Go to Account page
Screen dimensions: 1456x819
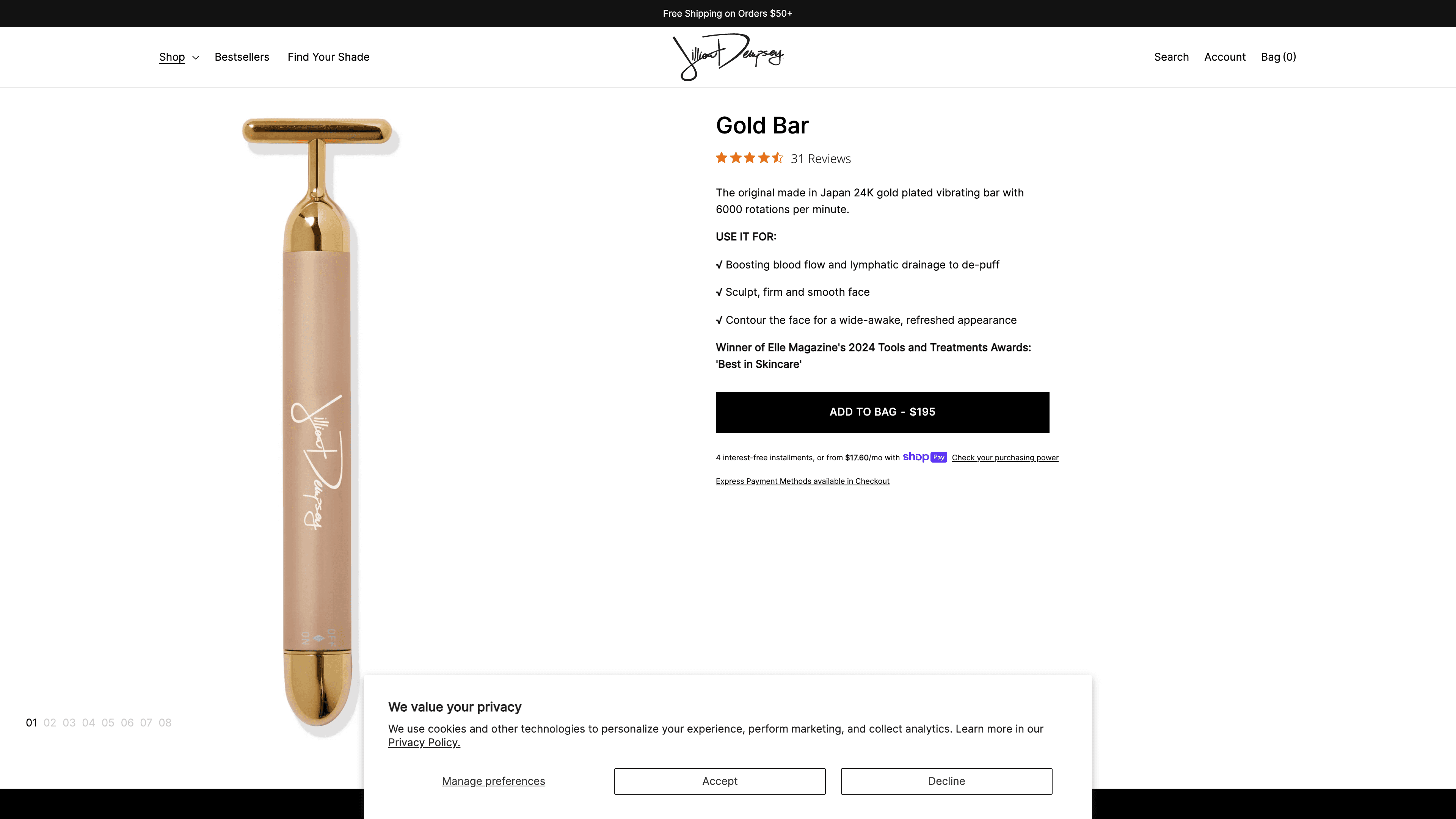click(1224, 57)
